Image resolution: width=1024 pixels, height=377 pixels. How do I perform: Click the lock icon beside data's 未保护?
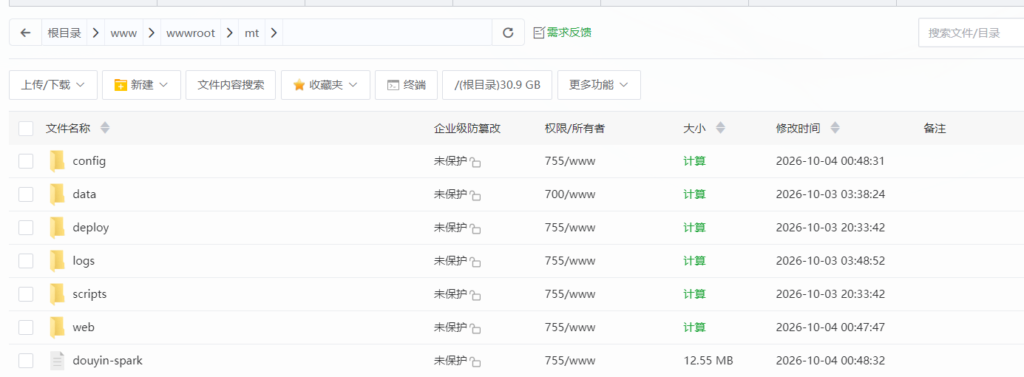coord(476,195)
